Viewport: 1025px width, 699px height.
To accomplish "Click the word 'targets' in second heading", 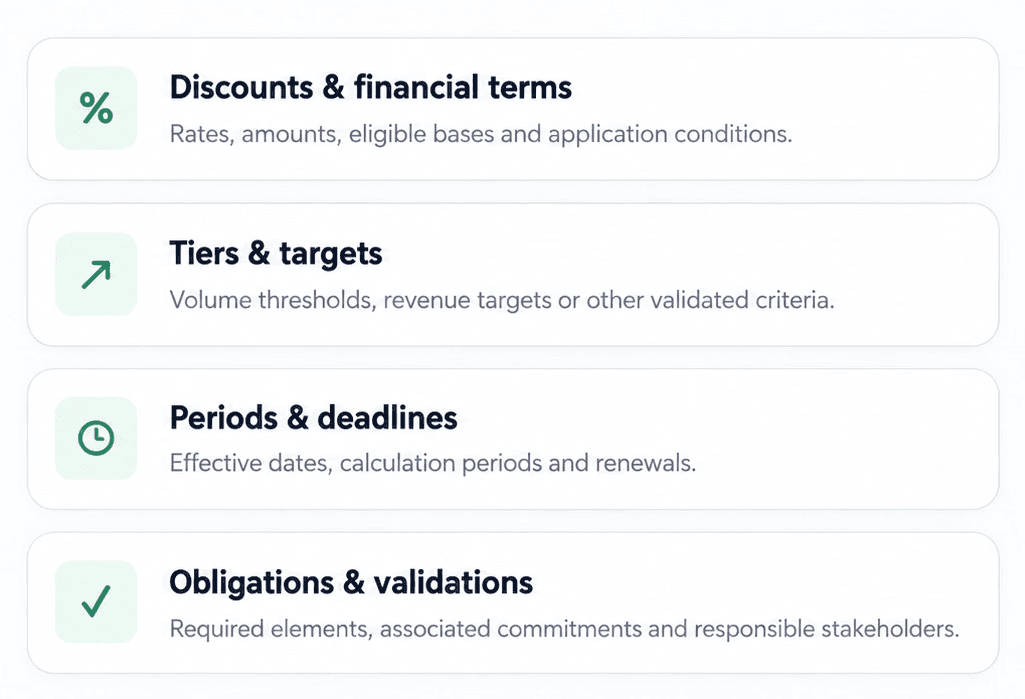I will pos(331,254).
